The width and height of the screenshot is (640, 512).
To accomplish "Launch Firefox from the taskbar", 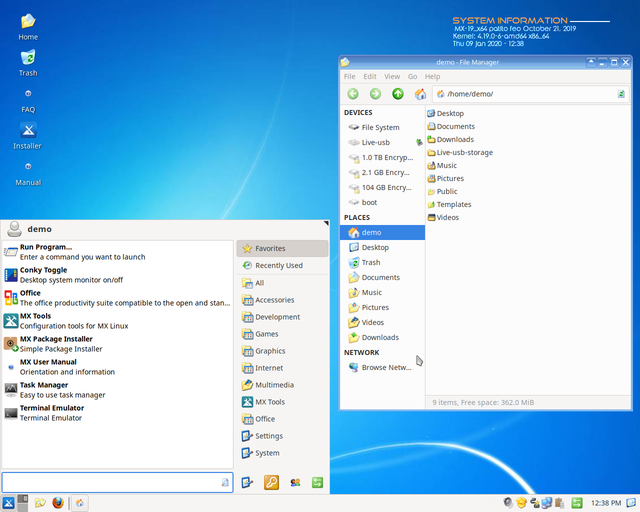I will tap(58, 503).
